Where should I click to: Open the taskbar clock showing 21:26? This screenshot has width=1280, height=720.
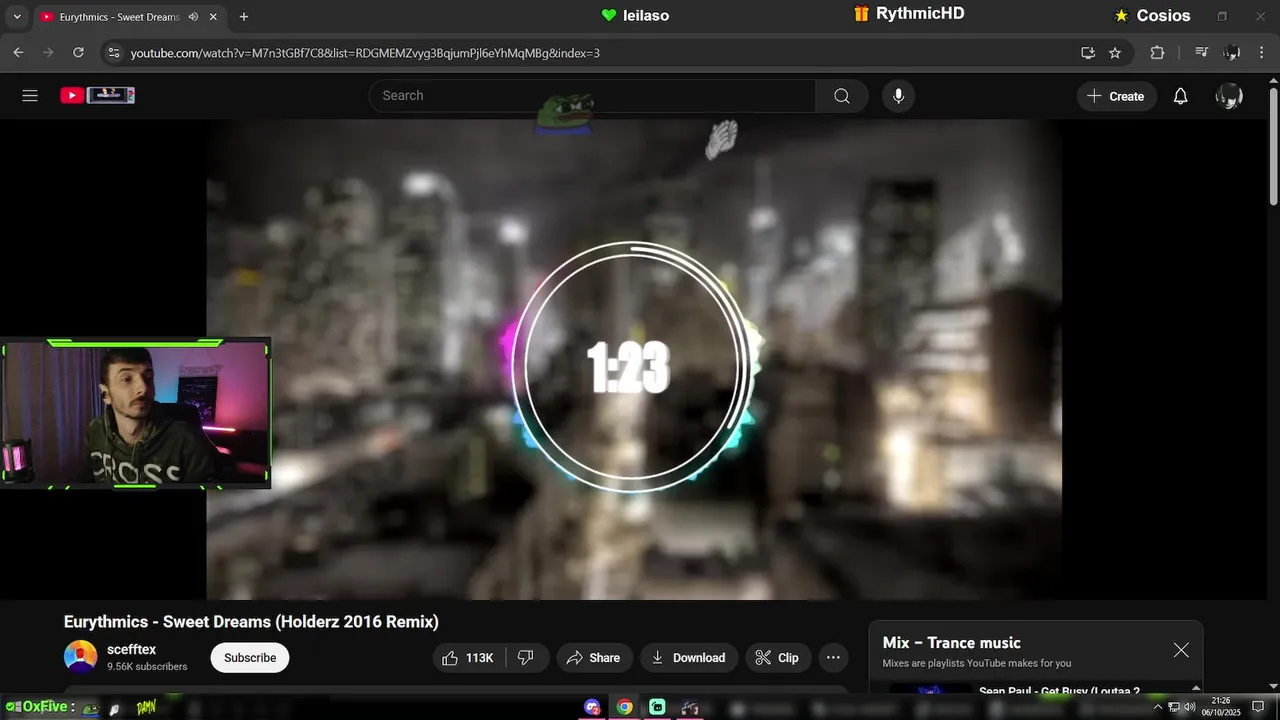1221,707
